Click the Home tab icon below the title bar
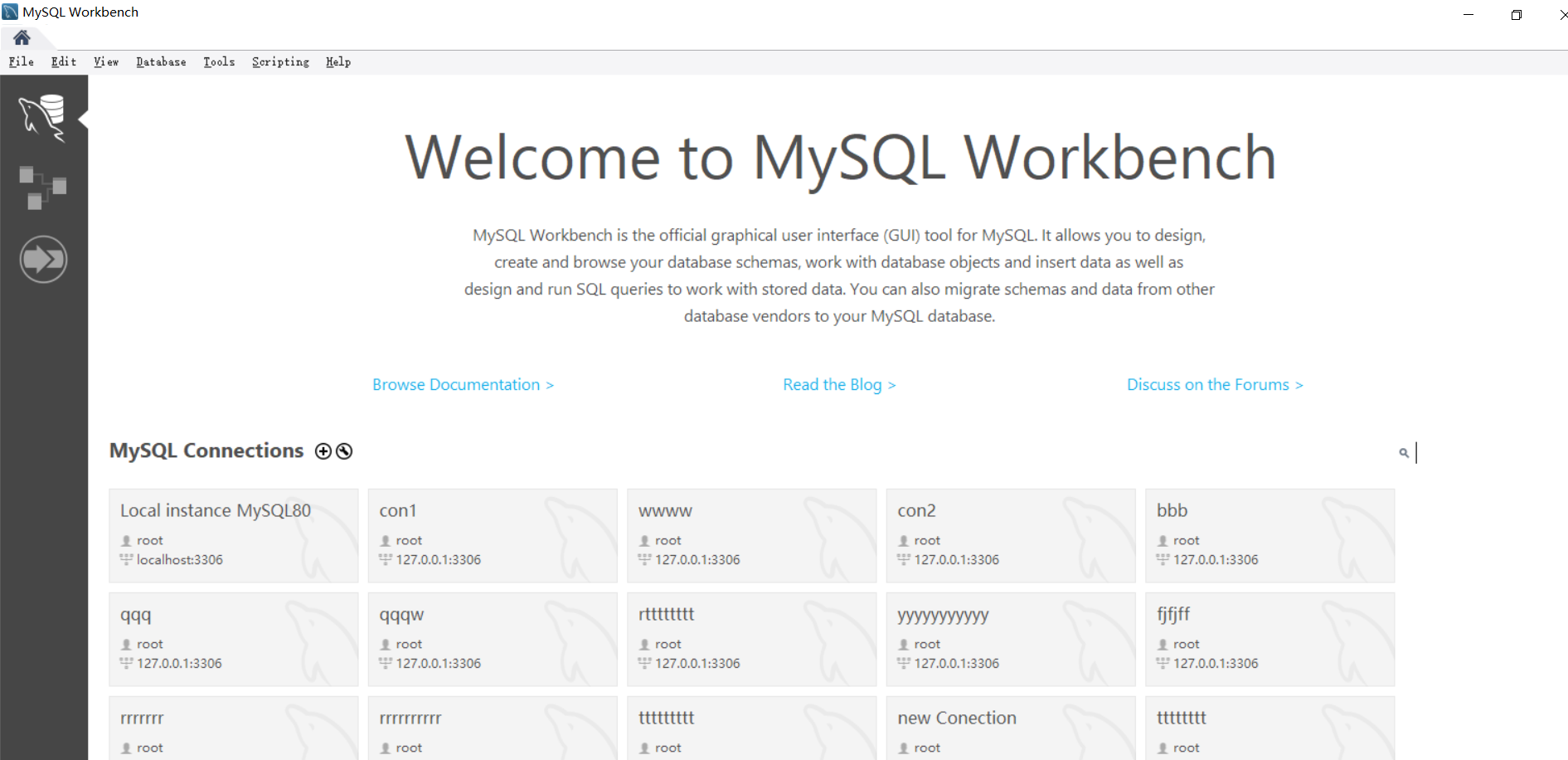This screenshot has height=760, width=1568. 22,37
